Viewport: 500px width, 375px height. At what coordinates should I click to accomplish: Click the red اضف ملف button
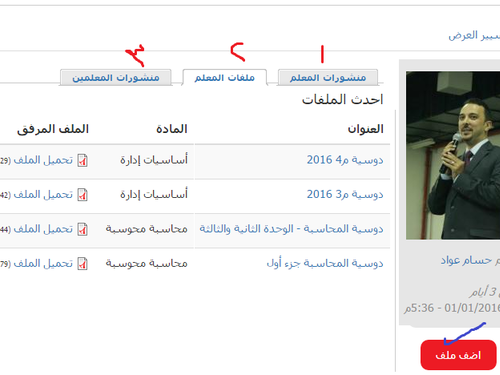(x=458, y=355)
